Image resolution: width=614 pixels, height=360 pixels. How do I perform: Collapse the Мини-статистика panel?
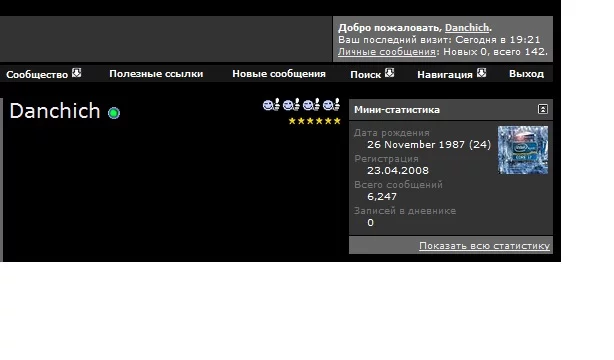click(542, 109)
